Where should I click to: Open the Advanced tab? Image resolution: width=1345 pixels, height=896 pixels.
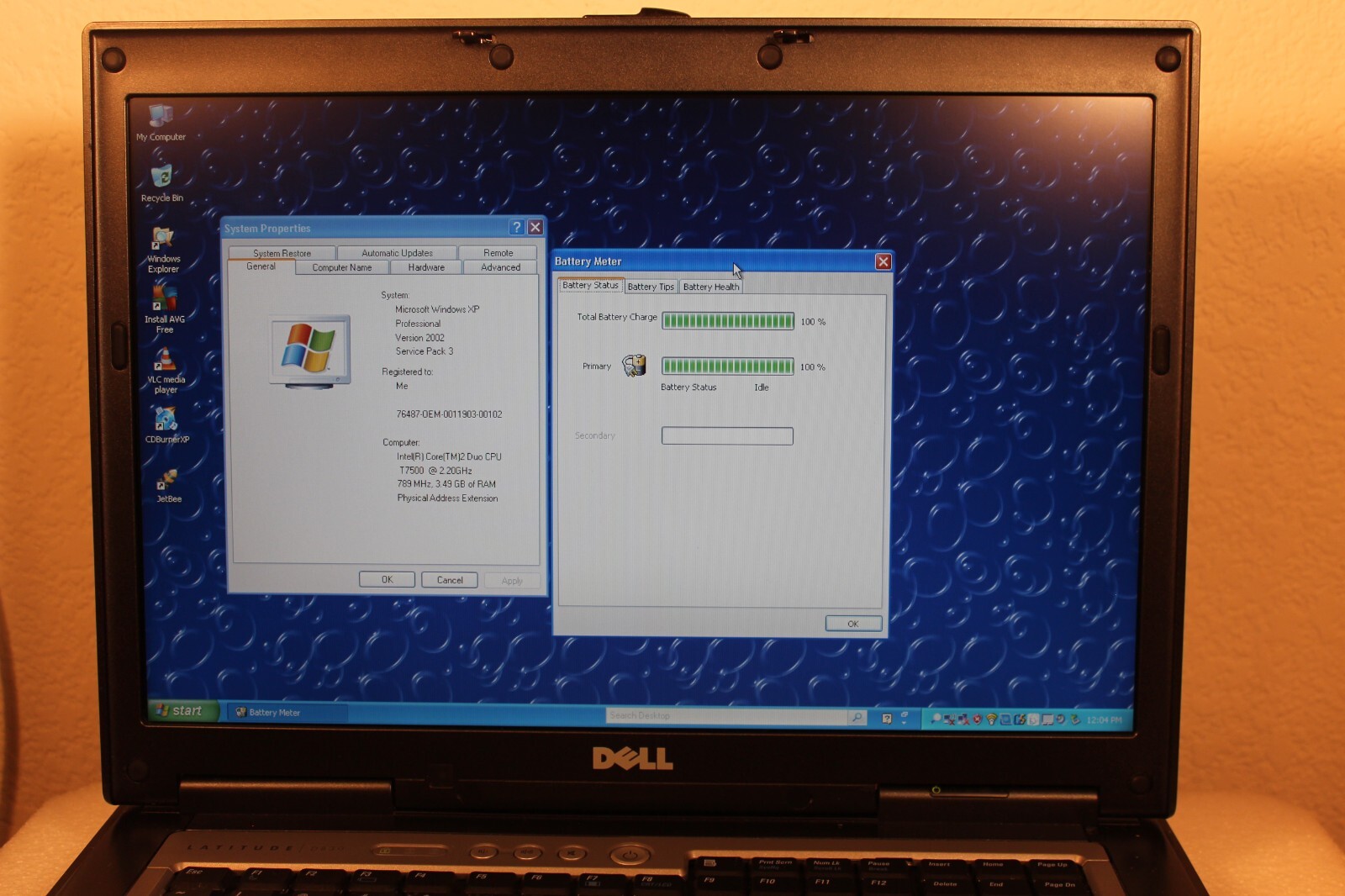click(x=500, y=267)
